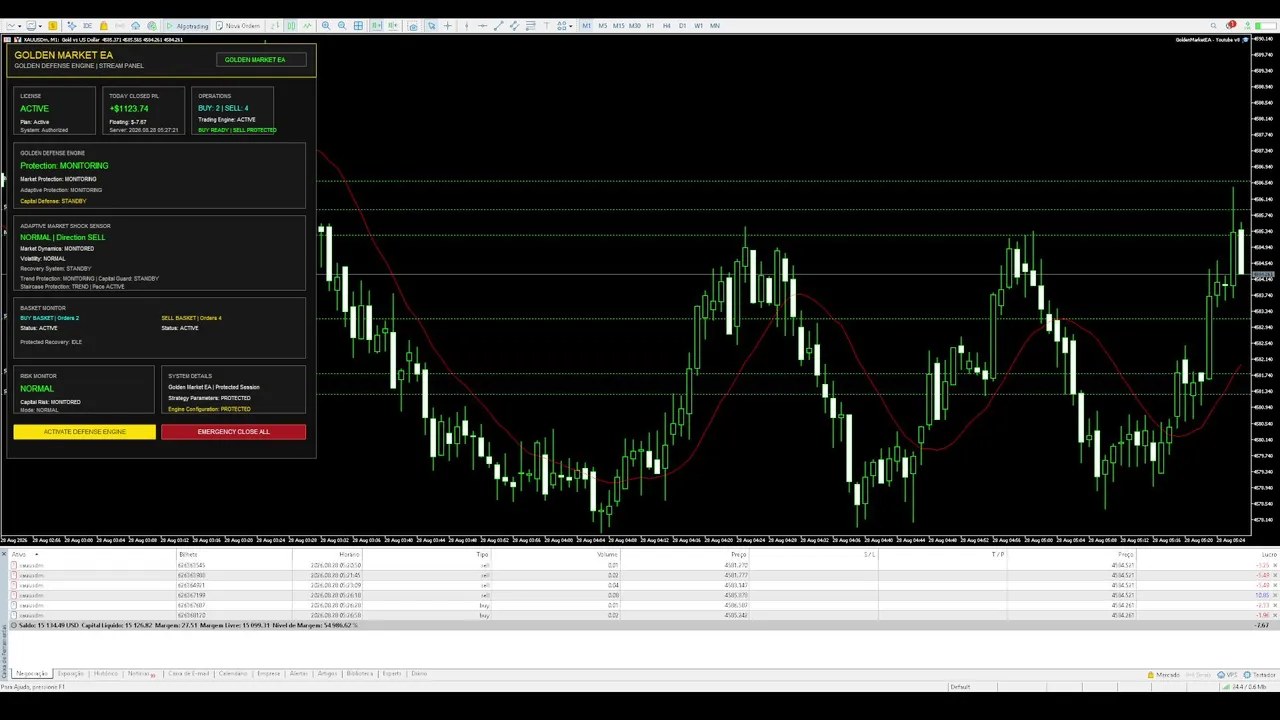The width and height of the screenshot is (1280, 720).
Task: Open the Calendário tab
Action: tap(233, 674)
